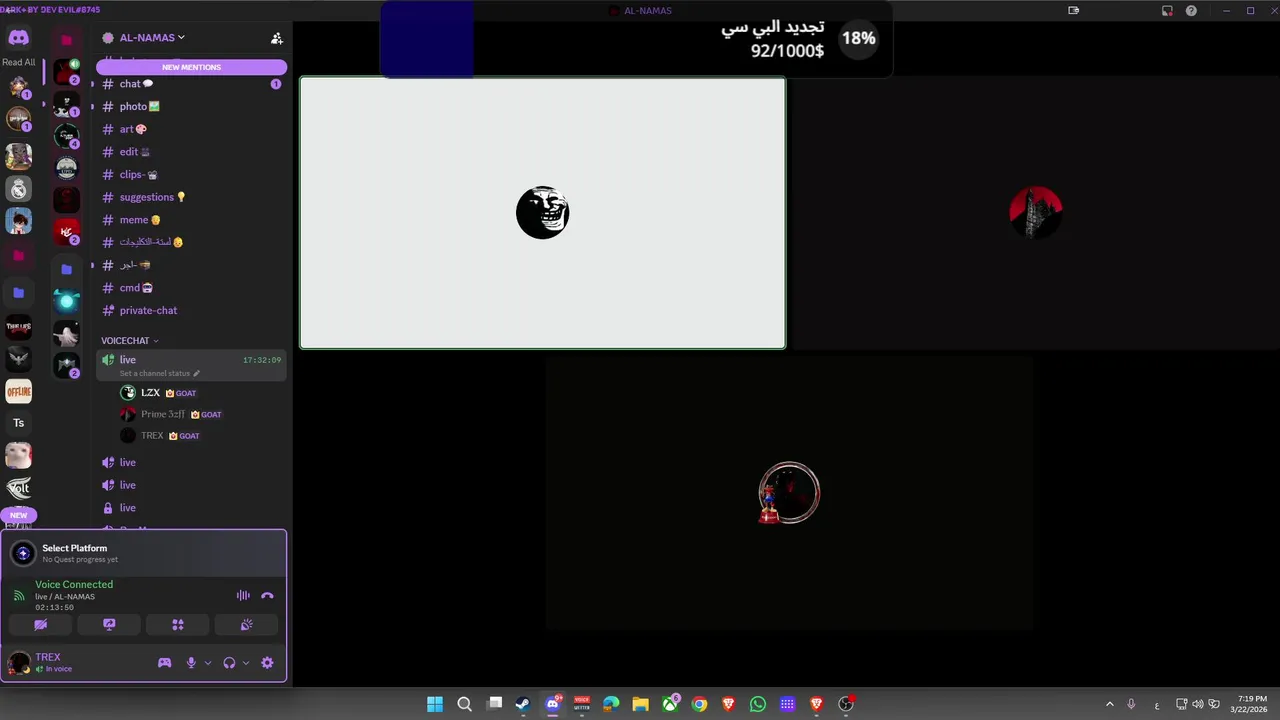Open File Explorer from taskbar
The image size is (1280, 720).
click(x=640, y=704)
